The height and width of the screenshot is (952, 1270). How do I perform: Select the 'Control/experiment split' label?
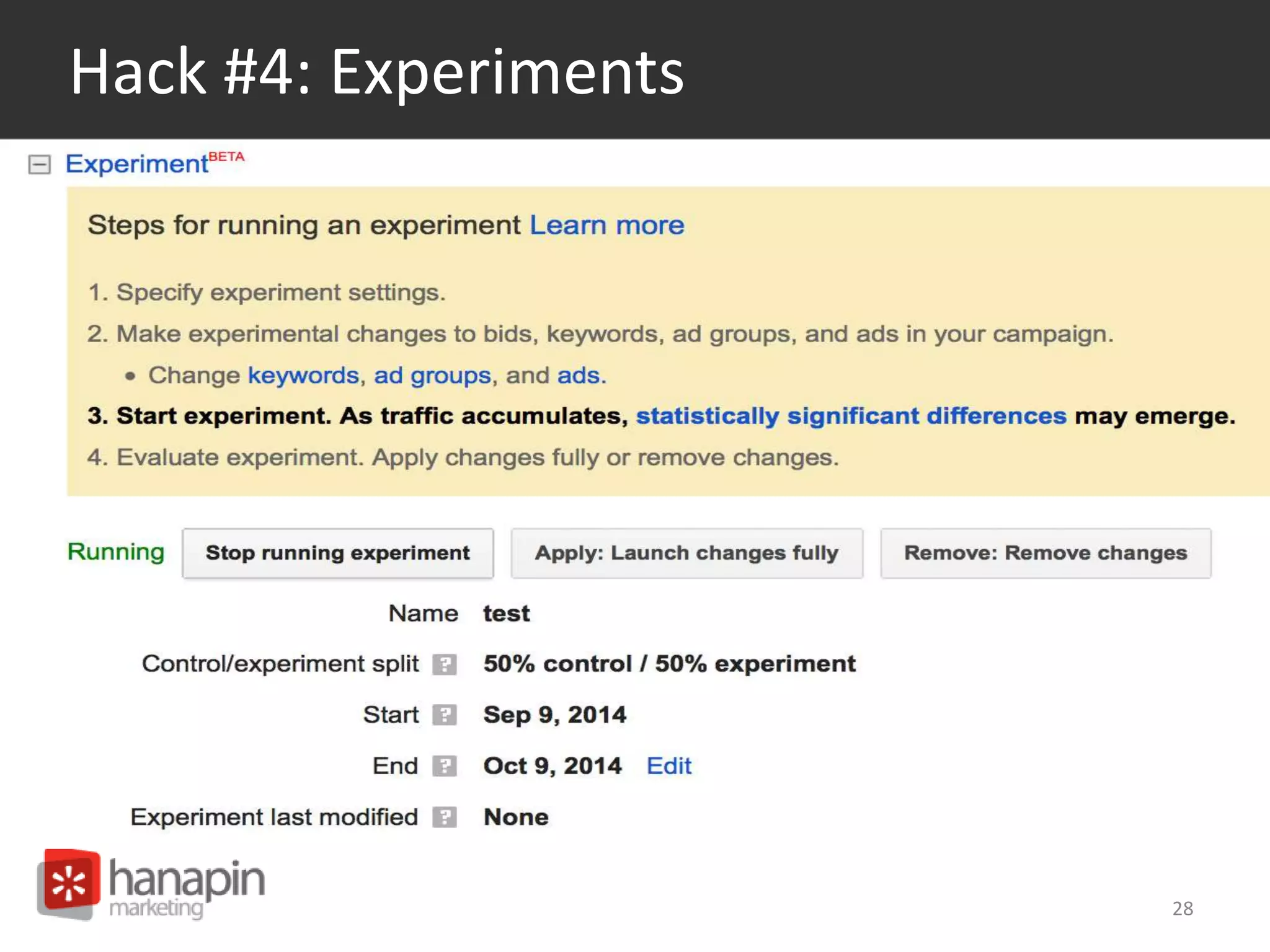point(280,664)
